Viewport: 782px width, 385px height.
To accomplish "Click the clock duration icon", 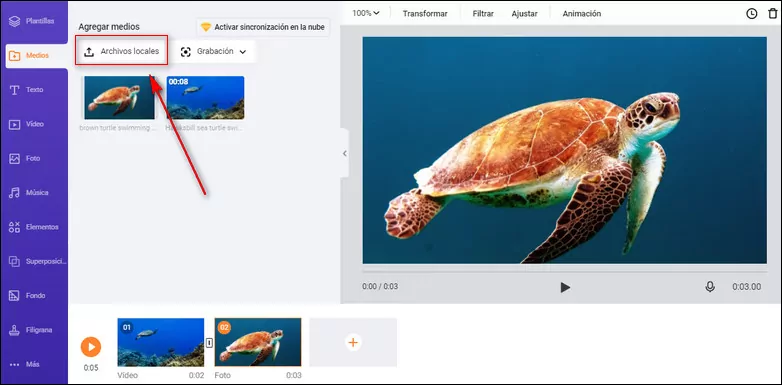I will pos(752,14).
